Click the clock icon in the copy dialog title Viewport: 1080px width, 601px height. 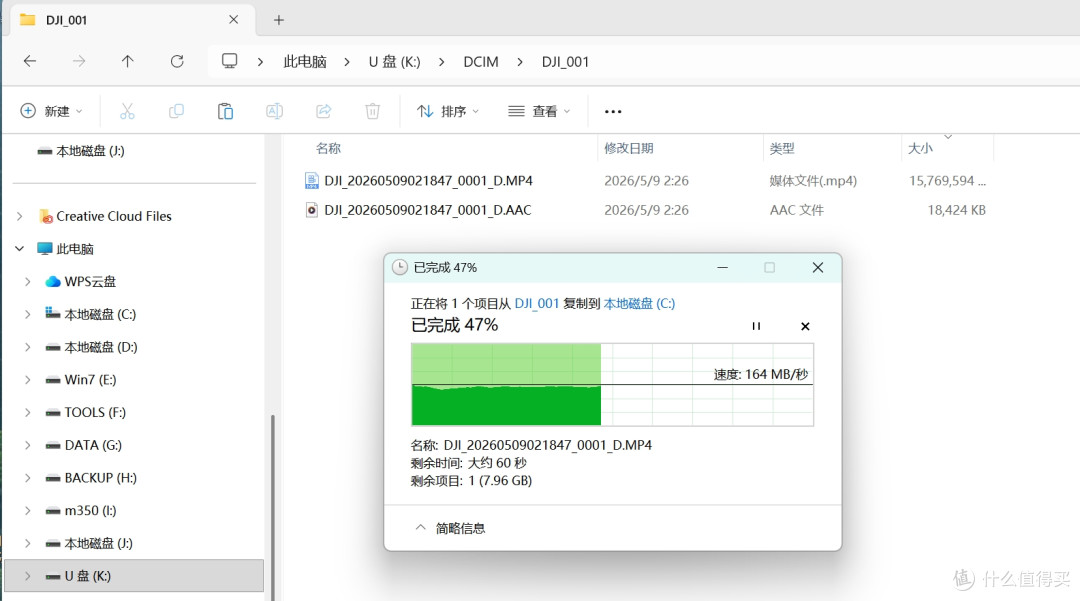coord(399,267)
